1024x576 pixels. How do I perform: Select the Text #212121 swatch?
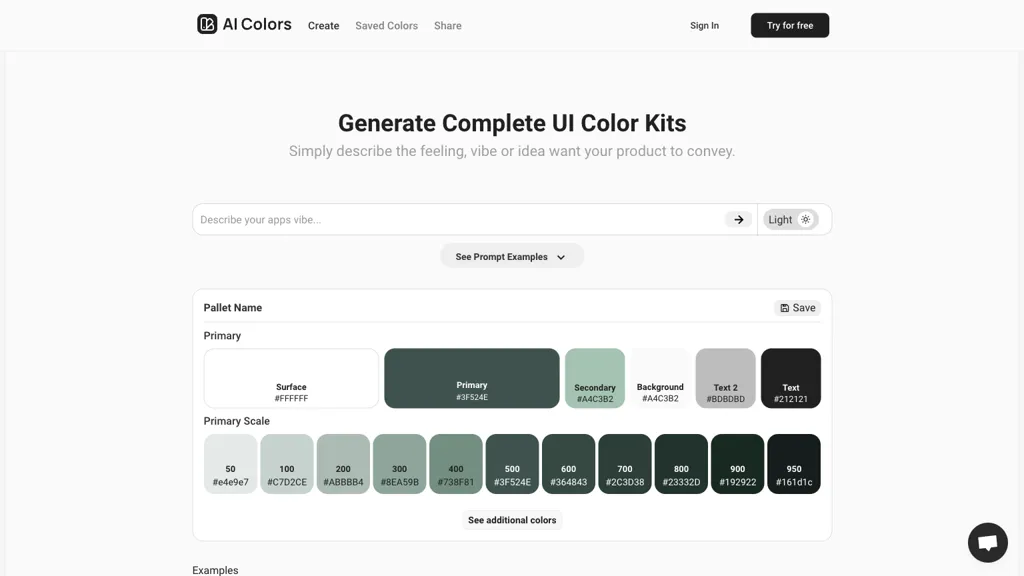point(791,378)
